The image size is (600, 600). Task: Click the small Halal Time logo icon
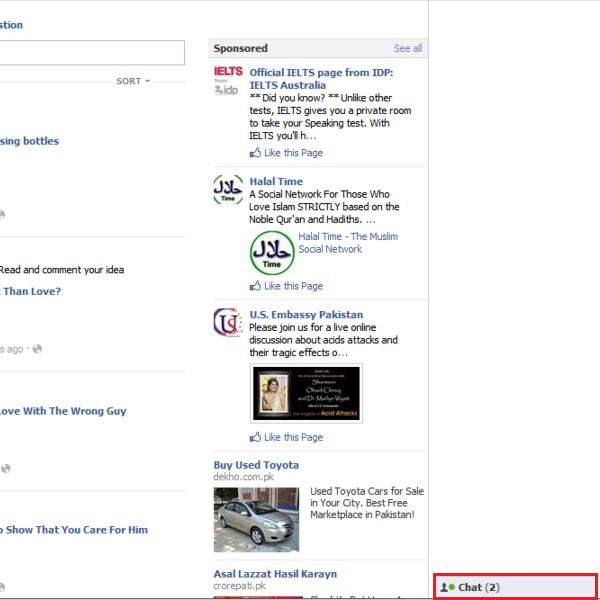pos(228,189)
